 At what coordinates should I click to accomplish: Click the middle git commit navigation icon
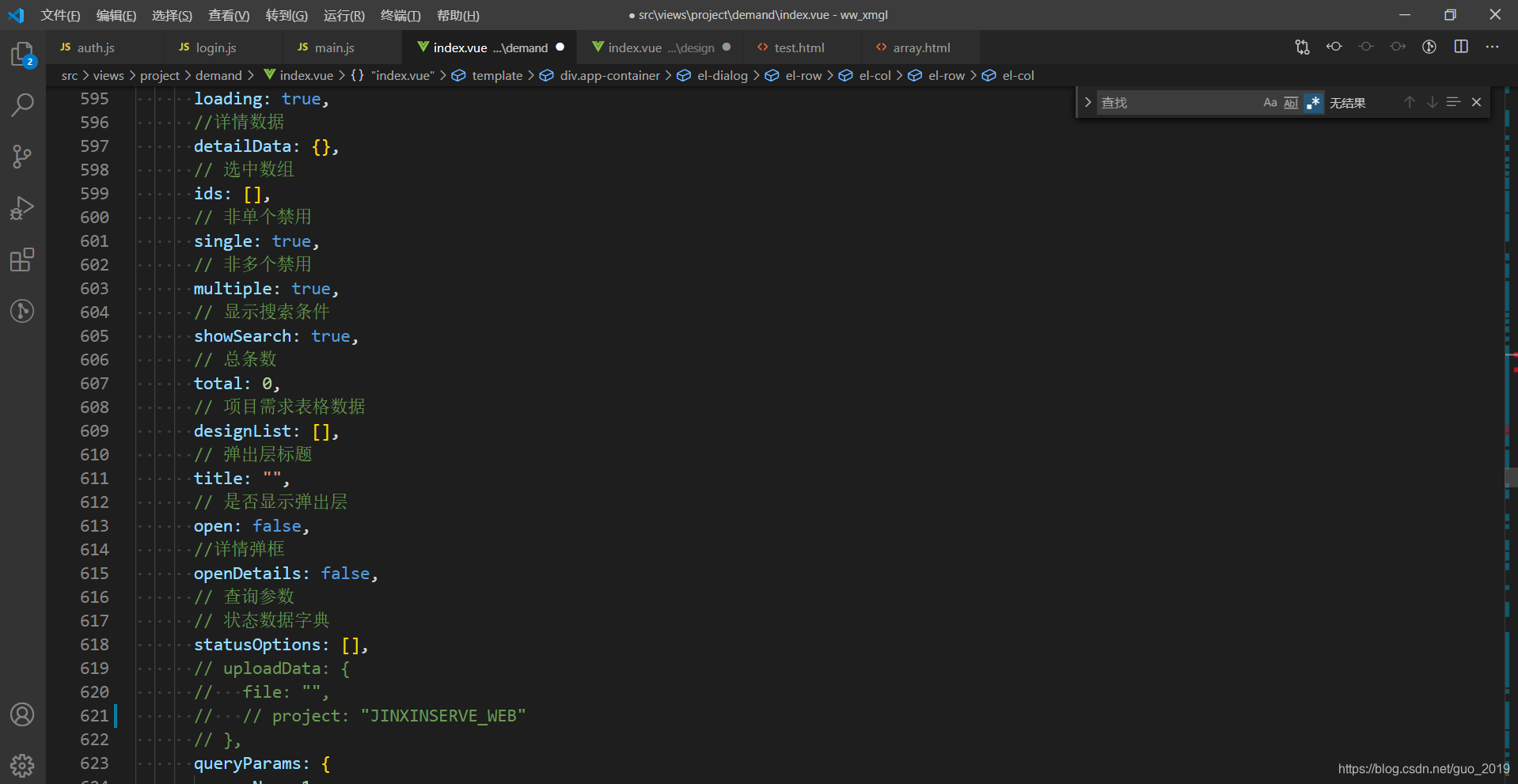[x=1366, y=47]
